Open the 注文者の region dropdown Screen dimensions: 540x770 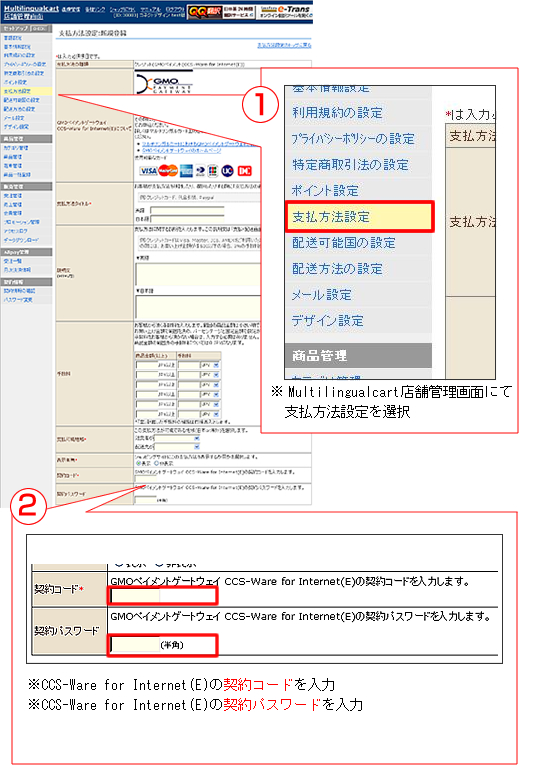click(177, 439)
